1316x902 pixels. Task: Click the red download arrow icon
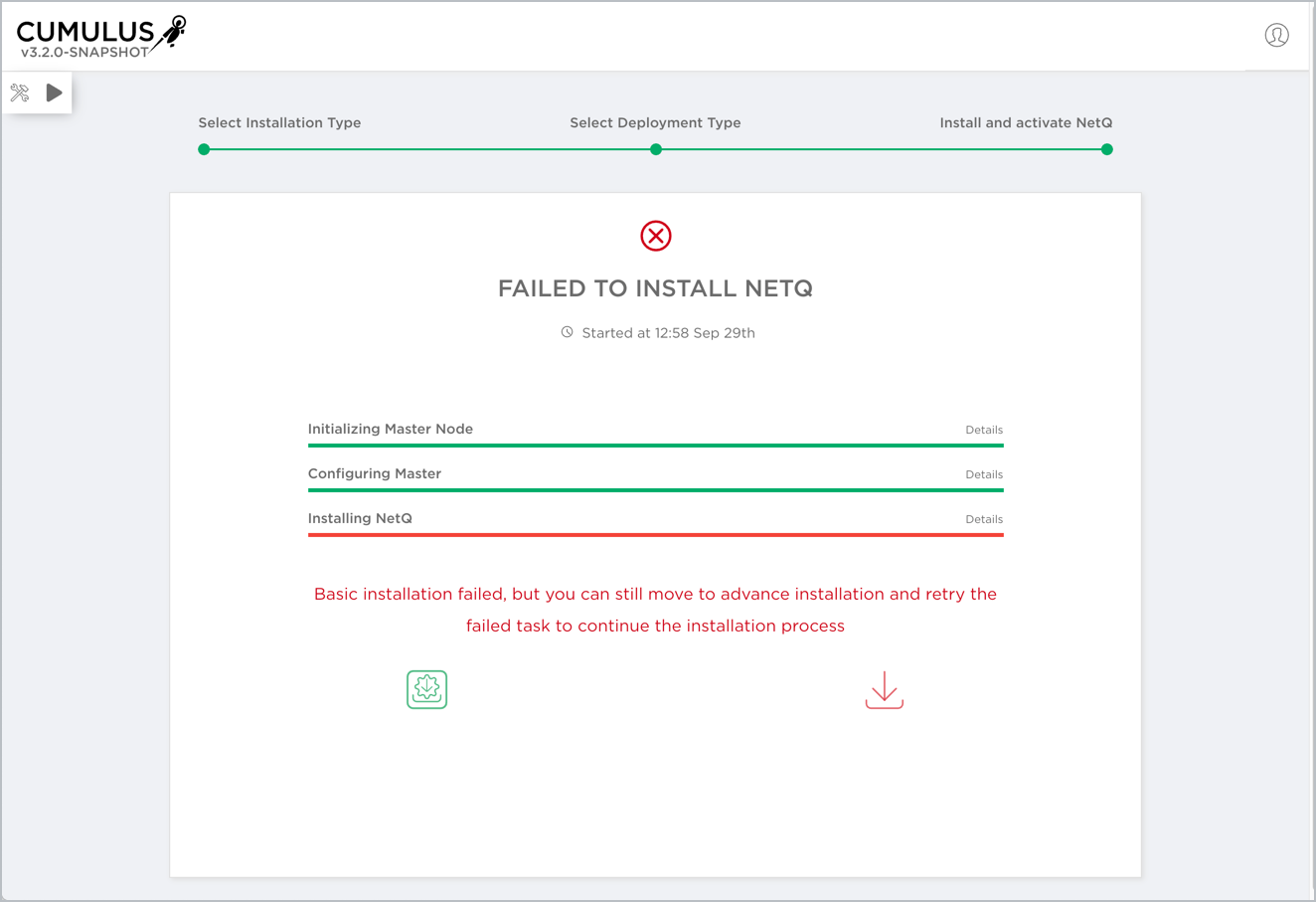point(884,690)
